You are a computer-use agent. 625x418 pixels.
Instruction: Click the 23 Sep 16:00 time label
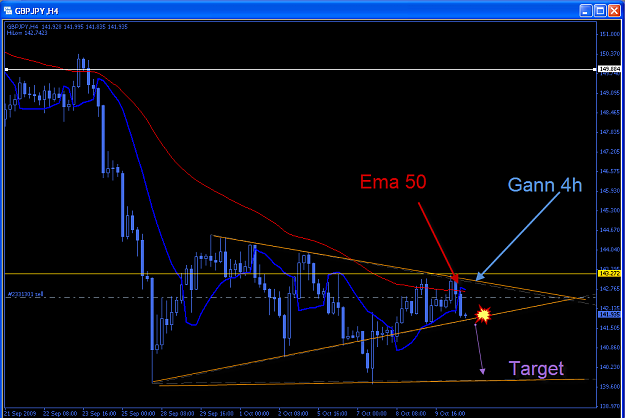[99, 413]
